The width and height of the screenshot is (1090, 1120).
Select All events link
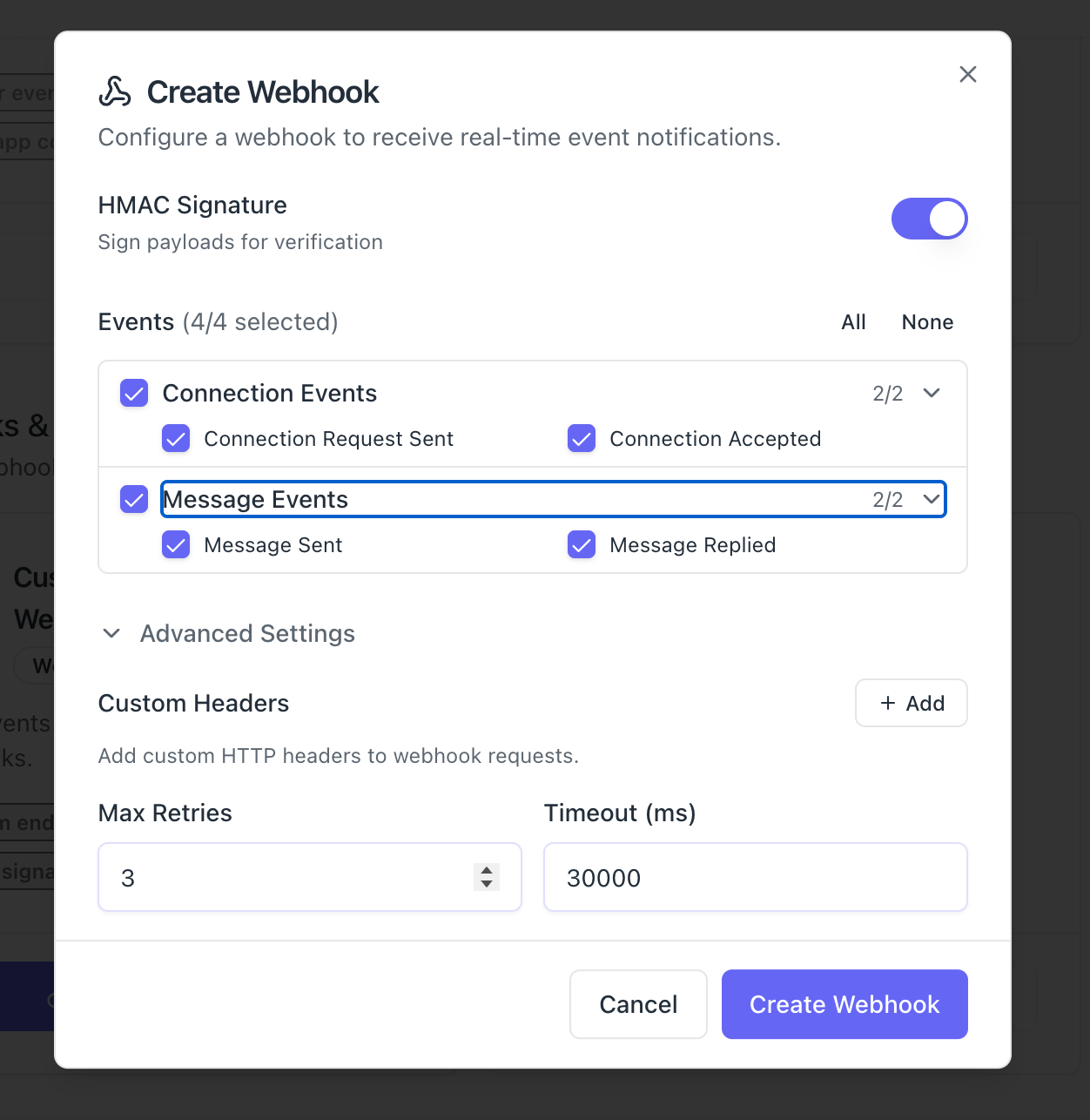(x=853, y=322)
